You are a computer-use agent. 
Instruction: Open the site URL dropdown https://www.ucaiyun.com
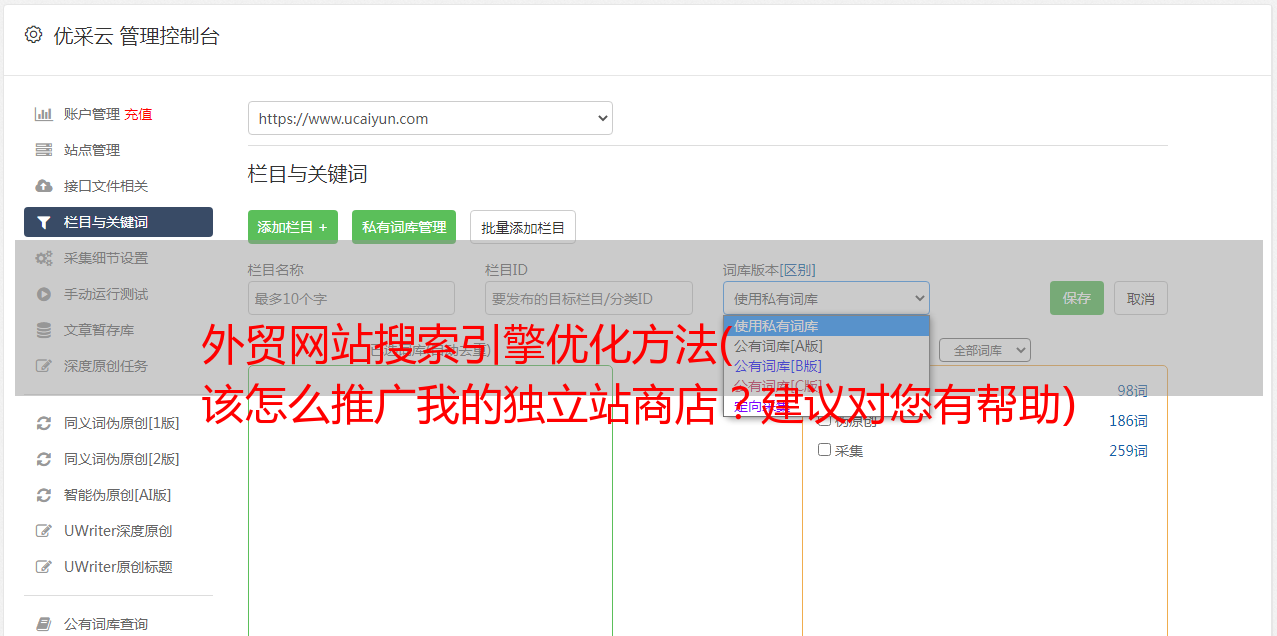point(430,118)
